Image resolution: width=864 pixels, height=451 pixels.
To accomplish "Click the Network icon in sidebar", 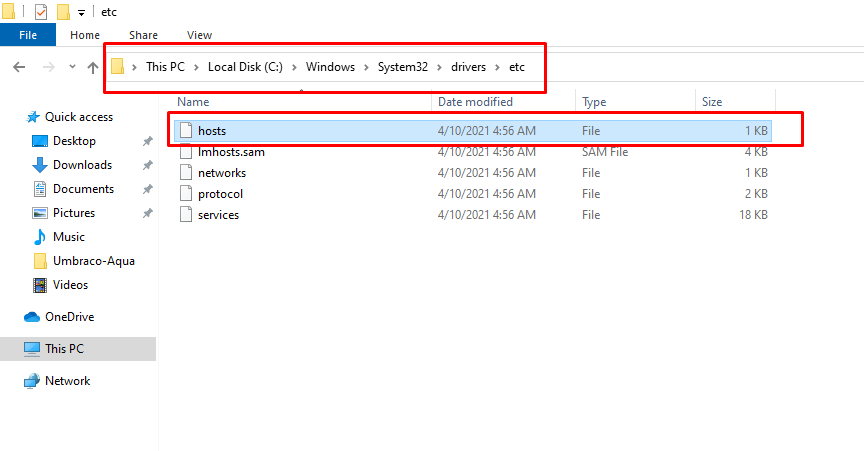I will 32,381.
